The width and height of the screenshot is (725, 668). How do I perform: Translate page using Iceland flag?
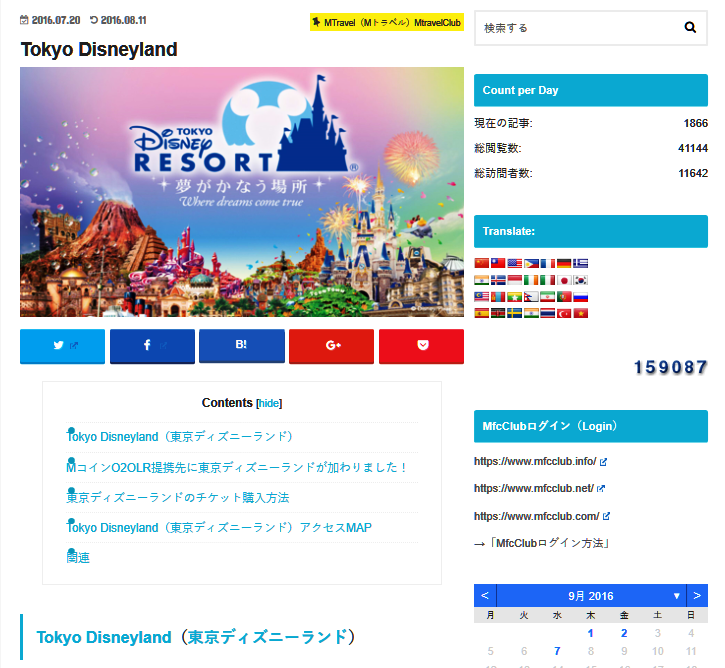pos(498,280)
